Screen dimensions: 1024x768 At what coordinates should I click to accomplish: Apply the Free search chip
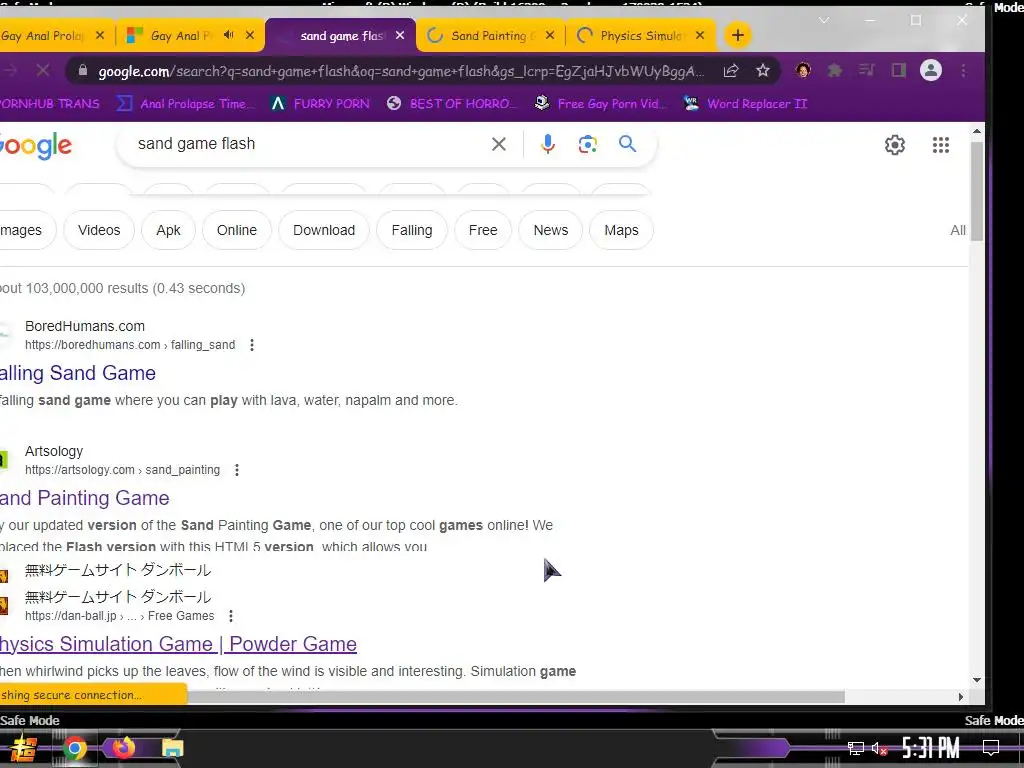pyautogui.click(x=483, y=230)
